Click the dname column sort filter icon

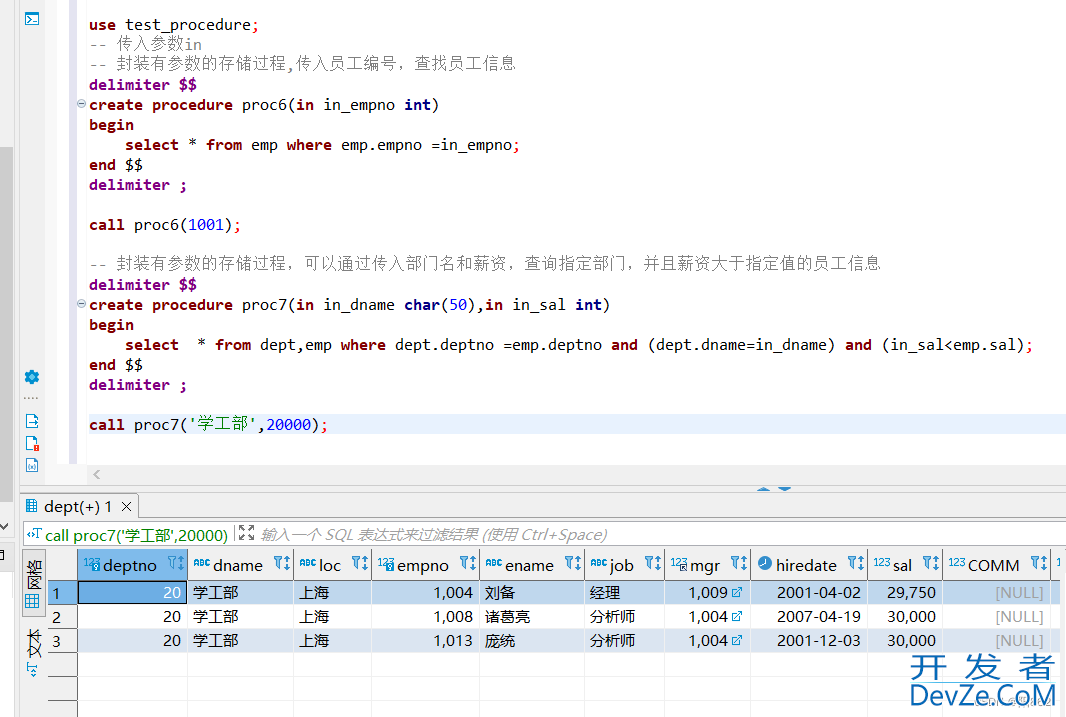click(282, 563)
